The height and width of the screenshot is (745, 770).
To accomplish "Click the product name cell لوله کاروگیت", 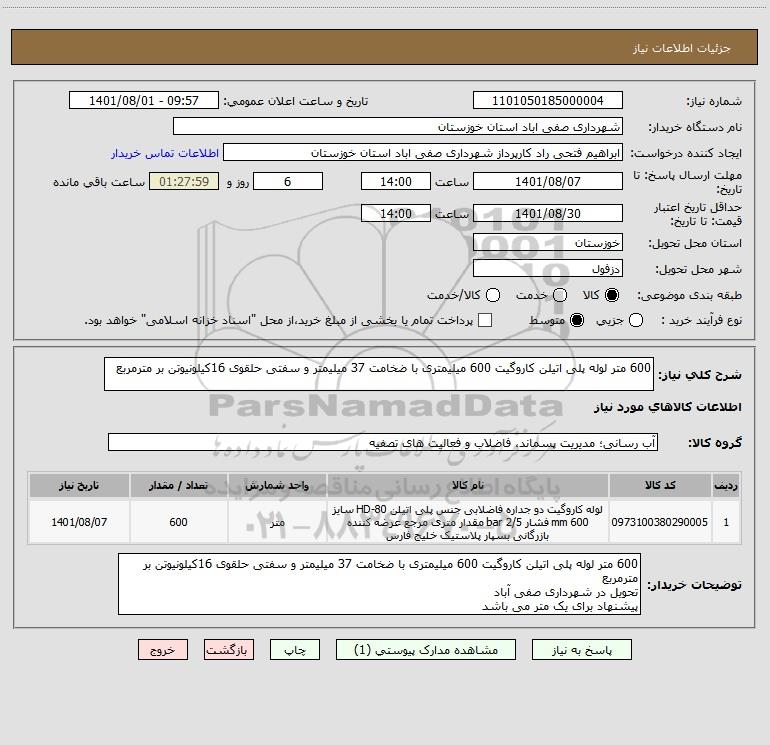I will (x=468, y=522).
